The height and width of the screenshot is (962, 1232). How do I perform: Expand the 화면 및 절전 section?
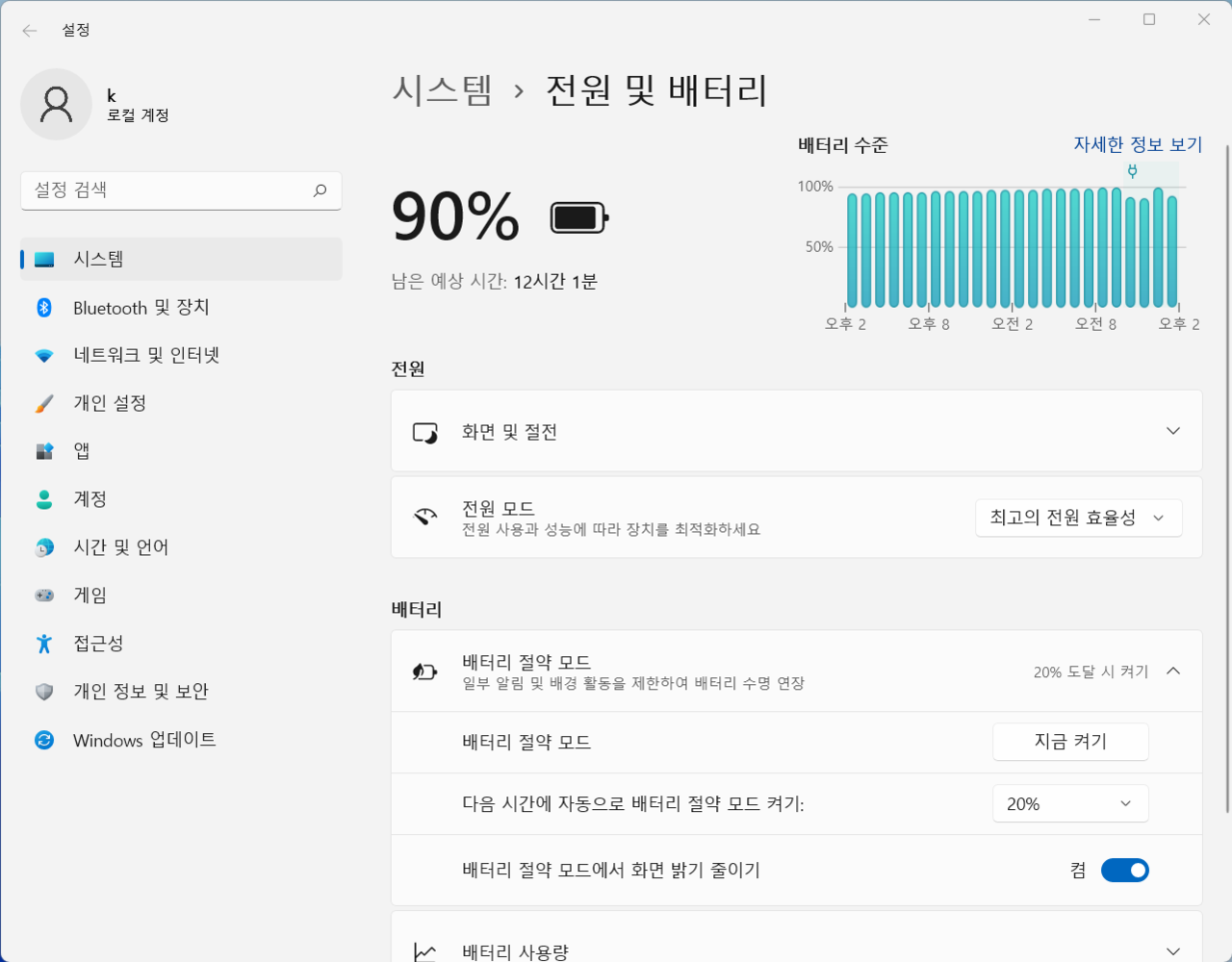point(1172,431)
